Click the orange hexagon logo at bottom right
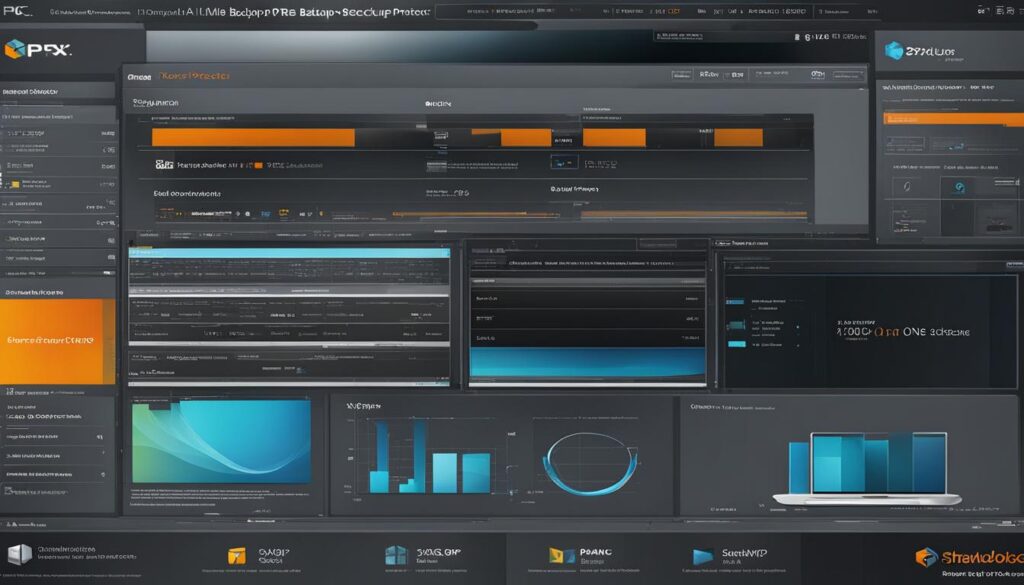The height and width of the screenshot is (585, 1024). (926, 557)
